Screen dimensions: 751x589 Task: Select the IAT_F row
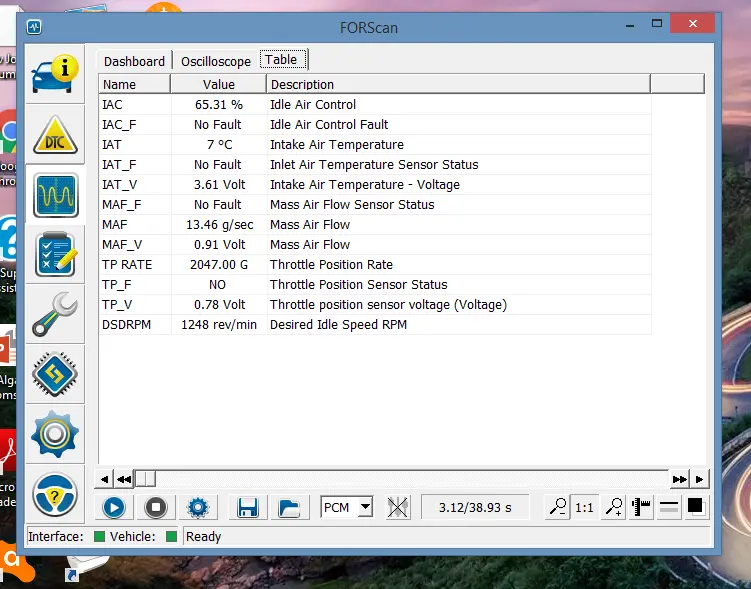375,165
